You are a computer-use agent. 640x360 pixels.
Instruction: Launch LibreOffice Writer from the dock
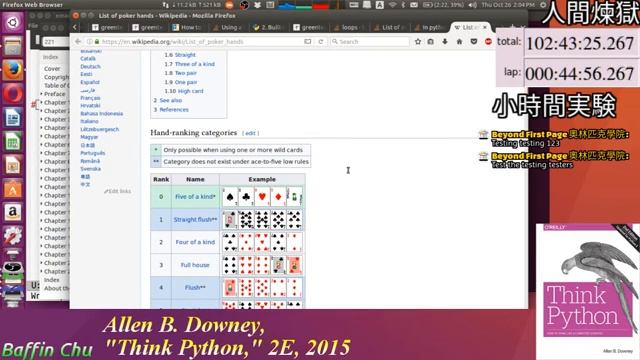pyautogui.click(x=13, y=118)
